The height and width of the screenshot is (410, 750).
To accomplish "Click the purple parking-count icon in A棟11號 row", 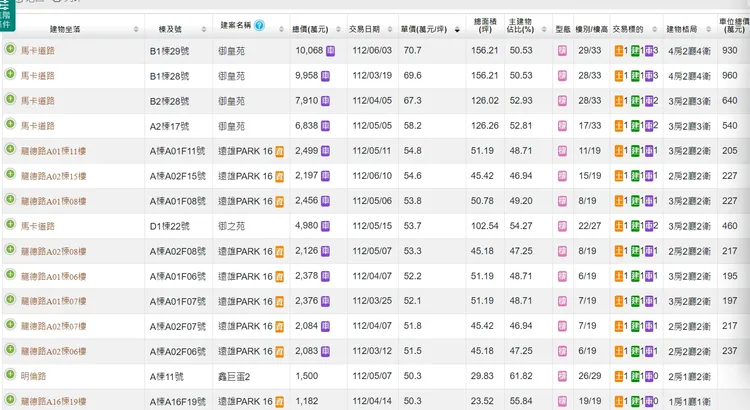I will click(649, 377).
